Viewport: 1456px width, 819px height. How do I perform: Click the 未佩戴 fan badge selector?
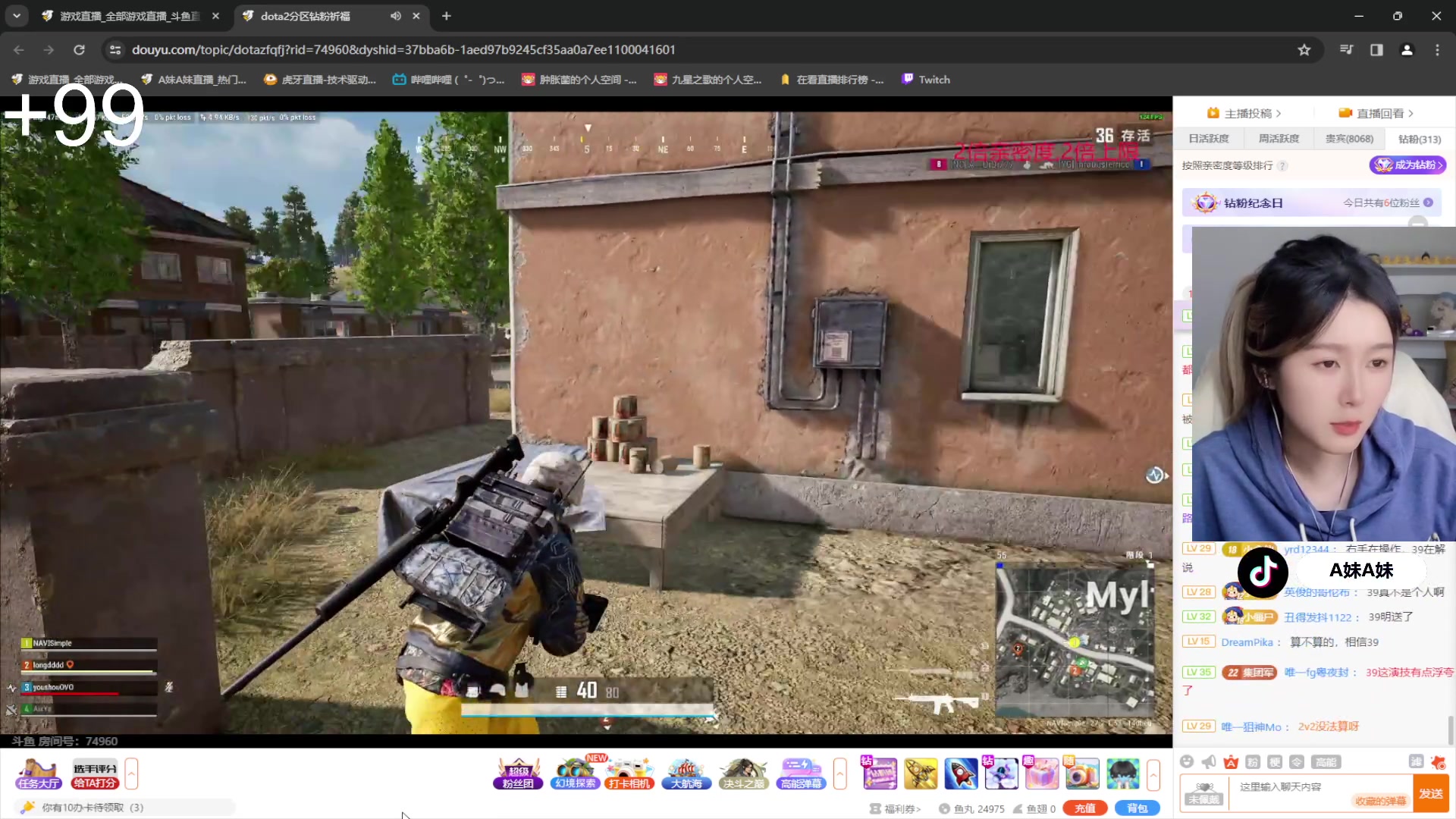1203,793
